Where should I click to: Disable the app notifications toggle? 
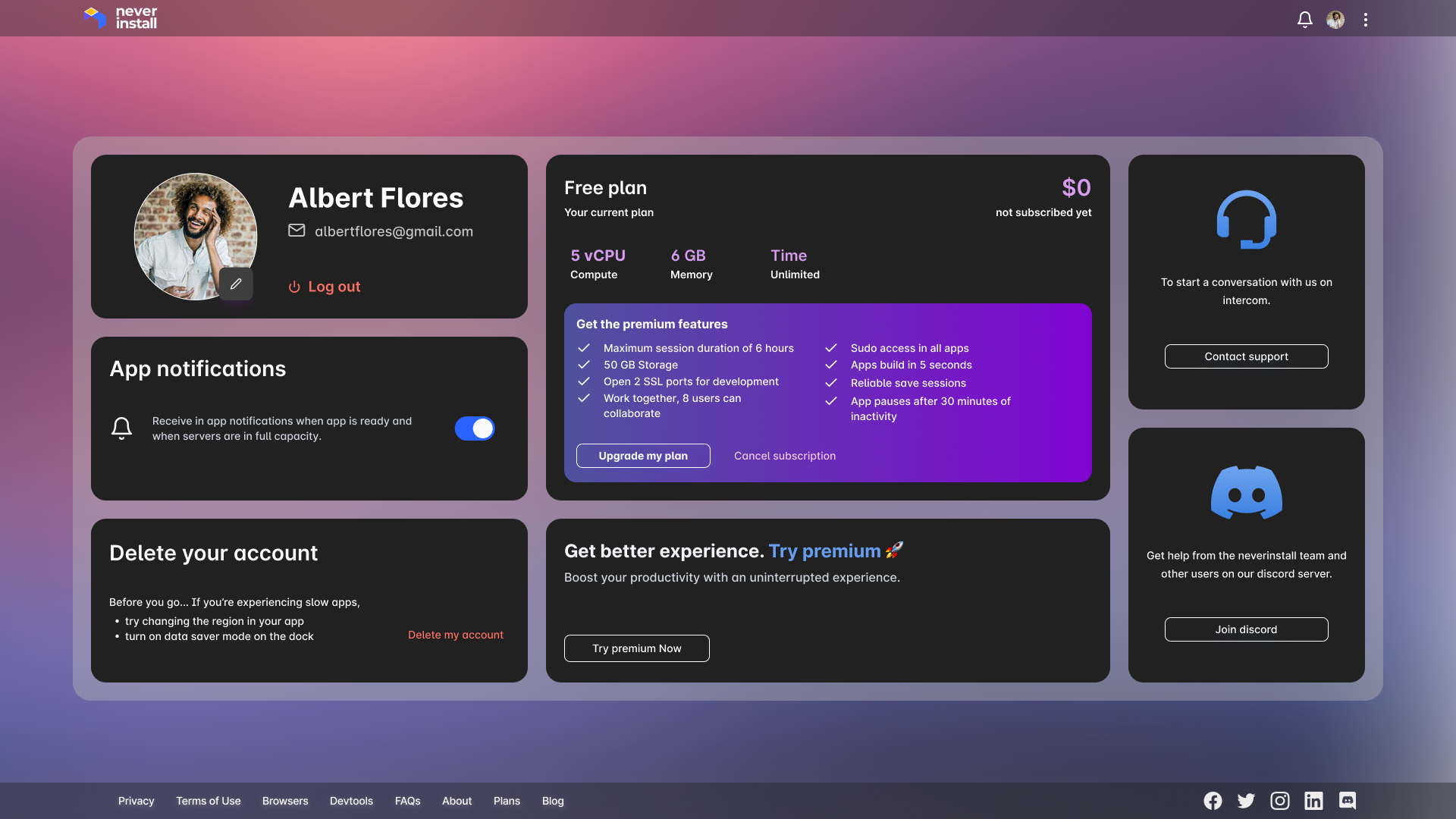pyautogui.click(x=475, y=428)
